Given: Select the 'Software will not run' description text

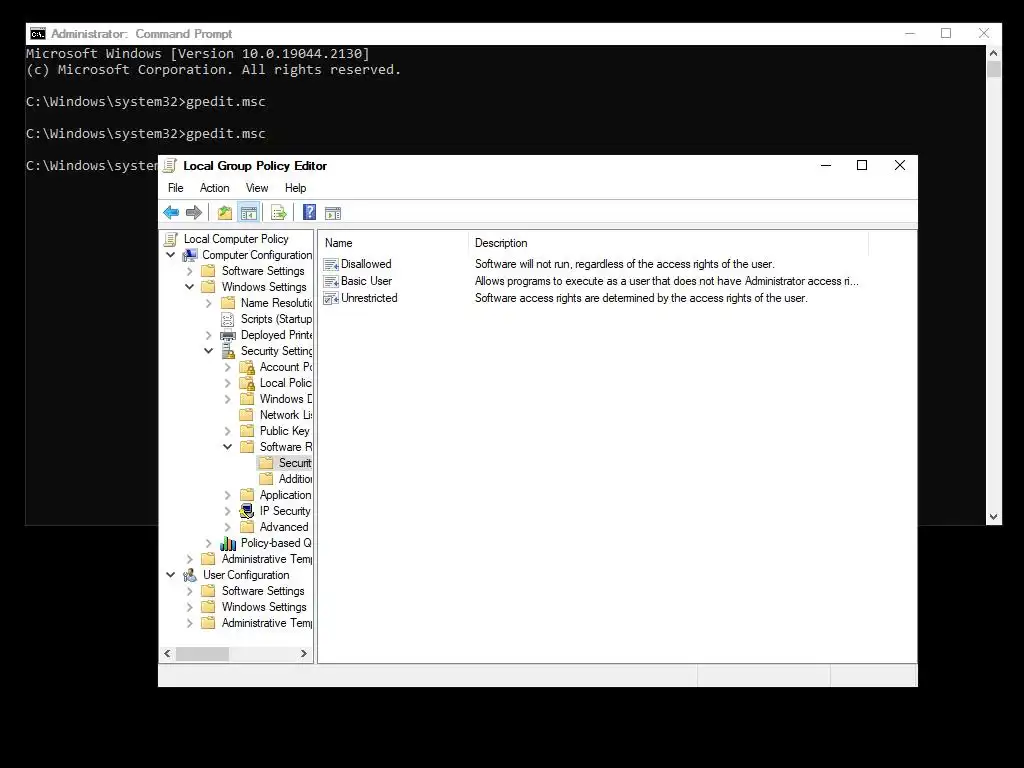Looking at the screenshot, I should point(624,264).
